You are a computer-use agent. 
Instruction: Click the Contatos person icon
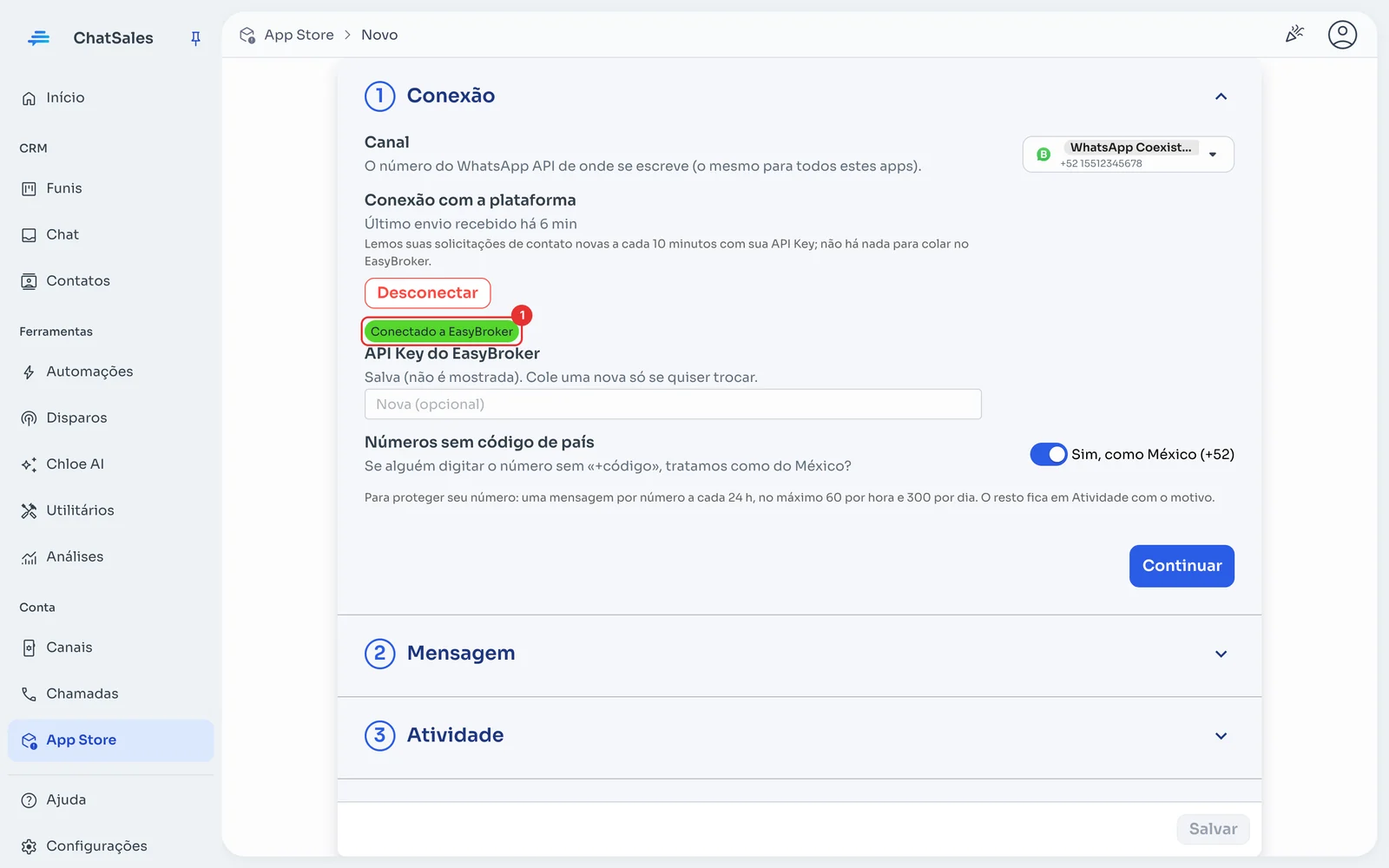pyautogui.click(x=29, y=281)
